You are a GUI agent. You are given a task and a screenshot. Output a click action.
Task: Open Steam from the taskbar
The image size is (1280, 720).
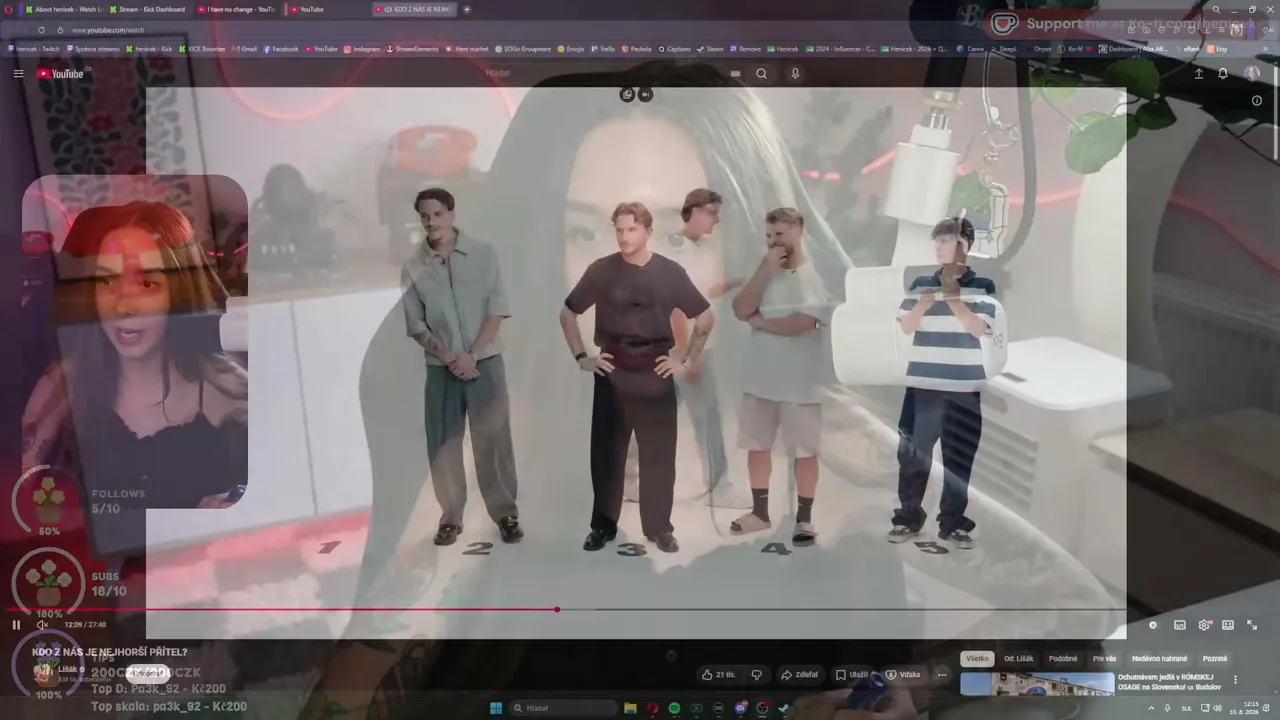[x=784, y=708]
